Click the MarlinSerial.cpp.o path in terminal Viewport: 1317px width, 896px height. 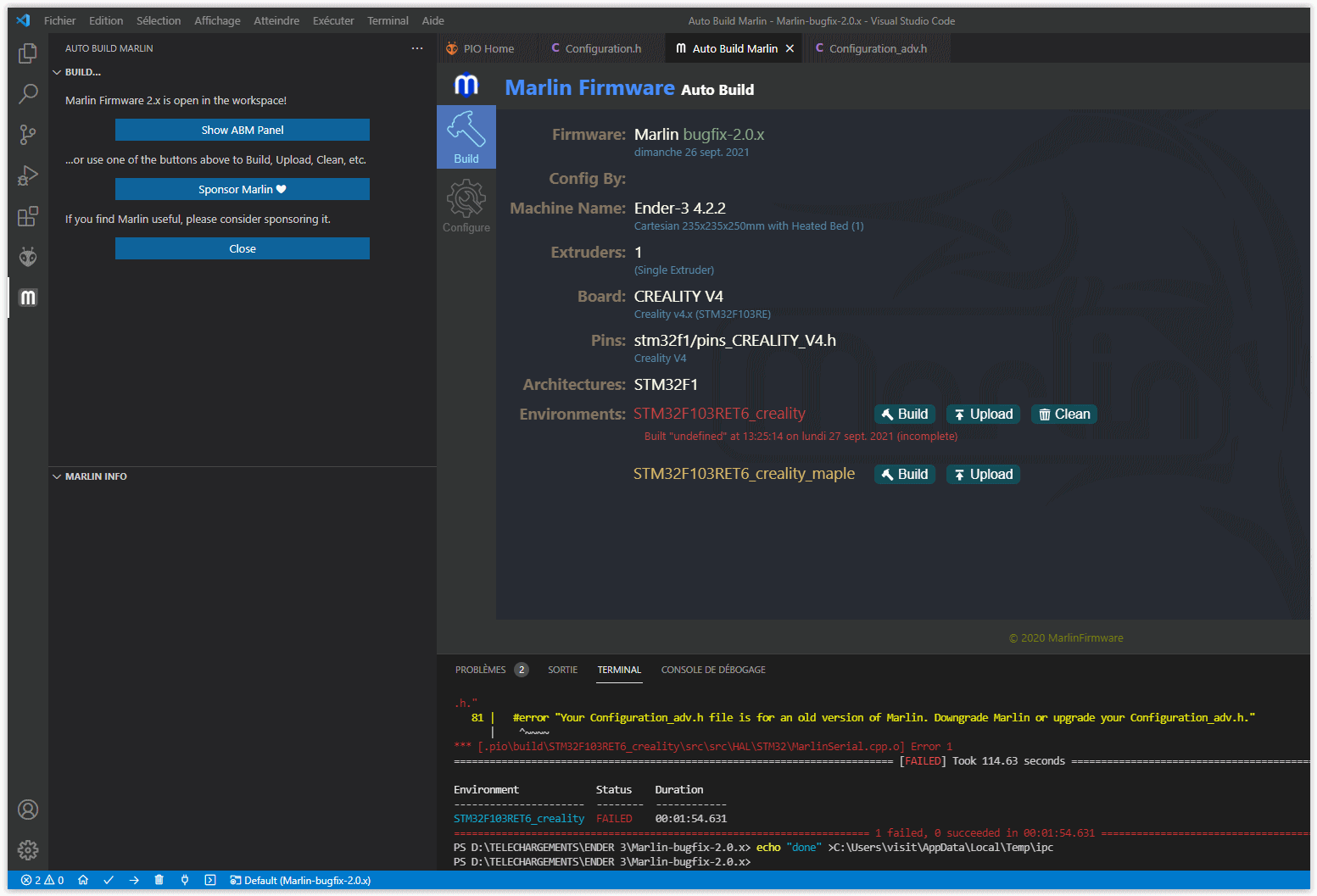click(x=690, y=747)
